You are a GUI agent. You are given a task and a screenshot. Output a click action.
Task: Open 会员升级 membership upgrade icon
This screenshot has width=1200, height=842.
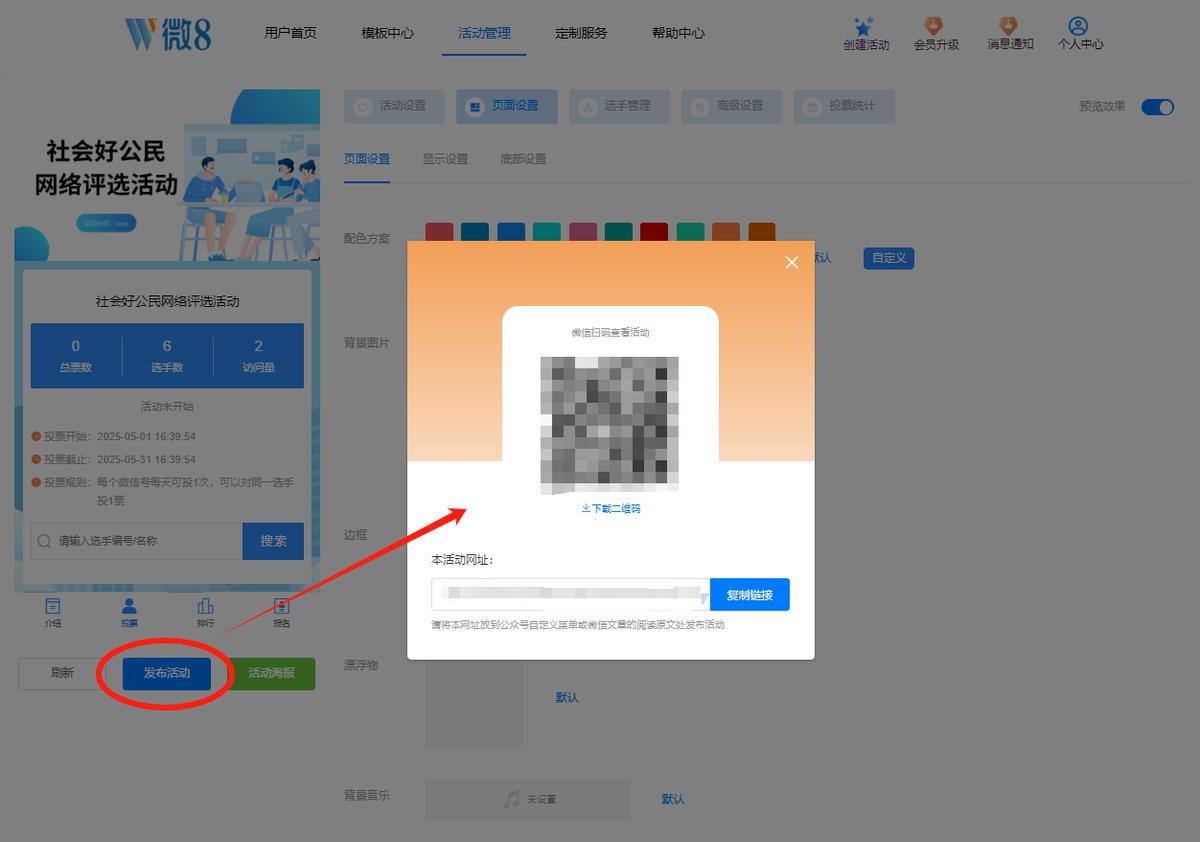point(933,26)
